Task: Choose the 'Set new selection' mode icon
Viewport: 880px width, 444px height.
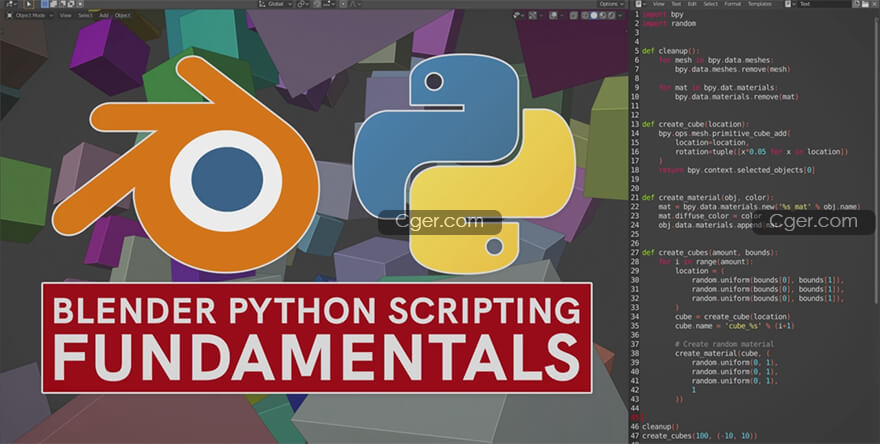Action: click(x=45, y=4)
